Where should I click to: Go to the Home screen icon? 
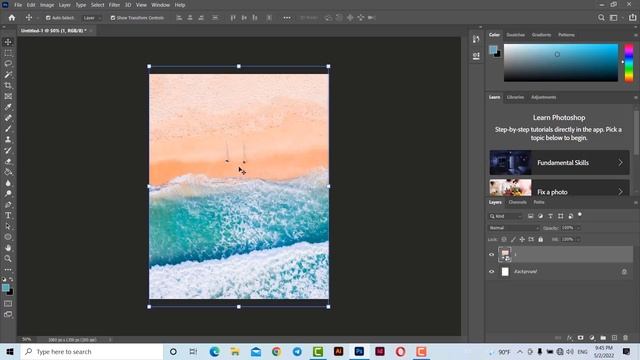[12, 18]
